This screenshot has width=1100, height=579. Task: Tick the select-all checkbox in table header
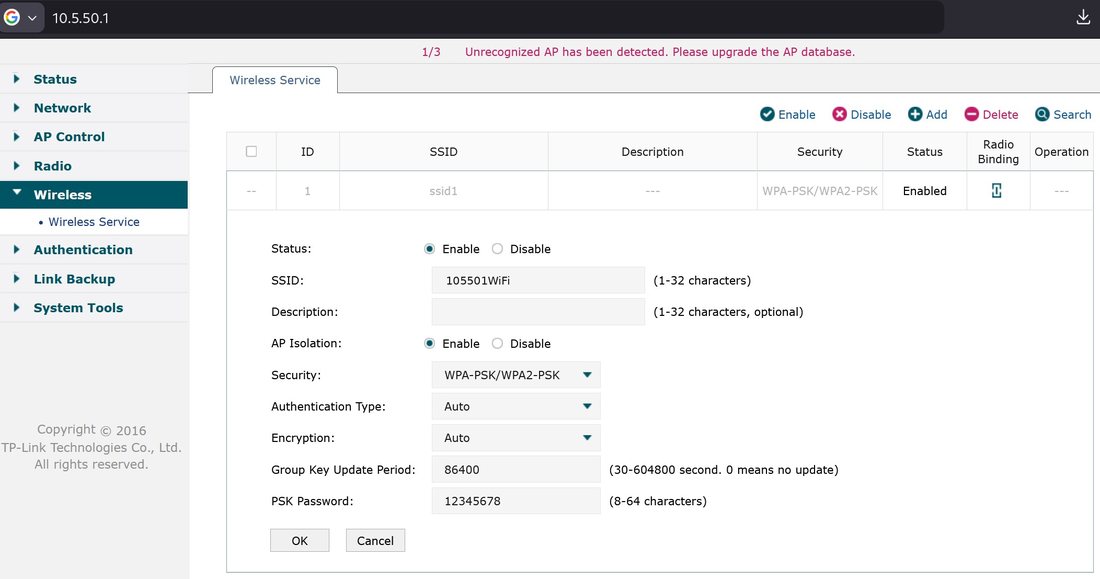pos(251,152)
